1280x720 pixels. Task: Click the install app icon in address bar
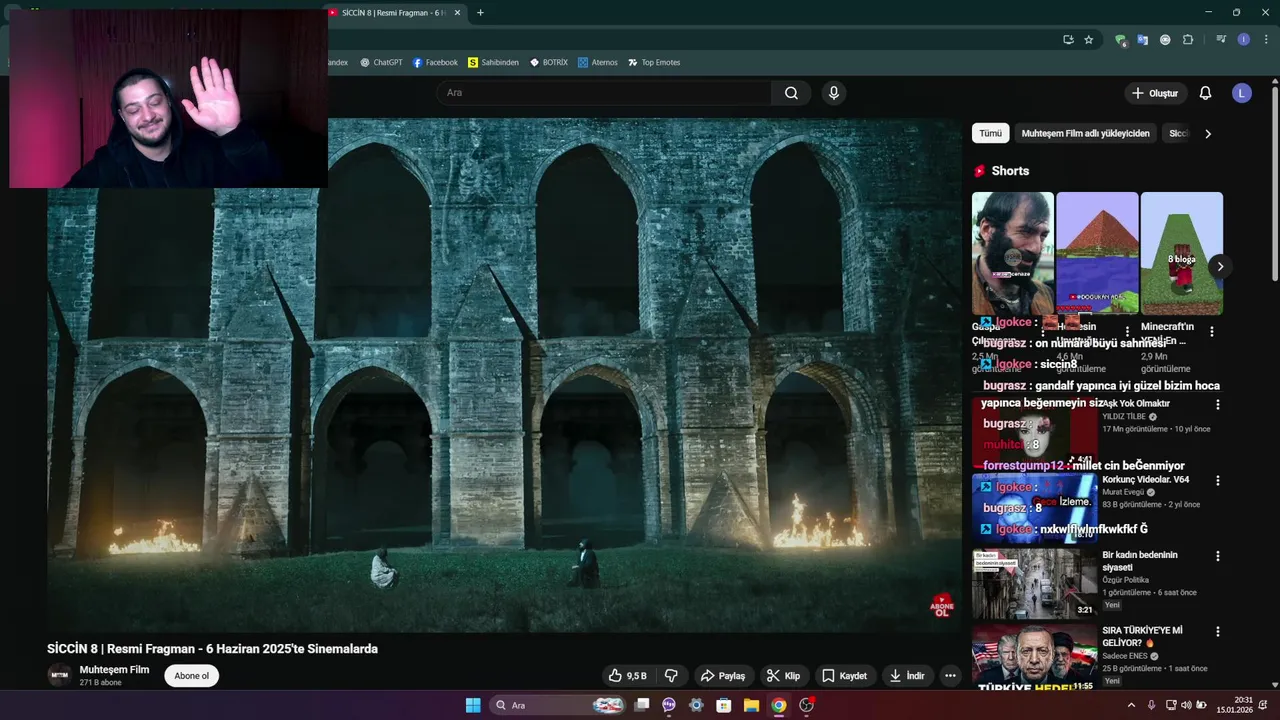click(x=1068, y=40)
